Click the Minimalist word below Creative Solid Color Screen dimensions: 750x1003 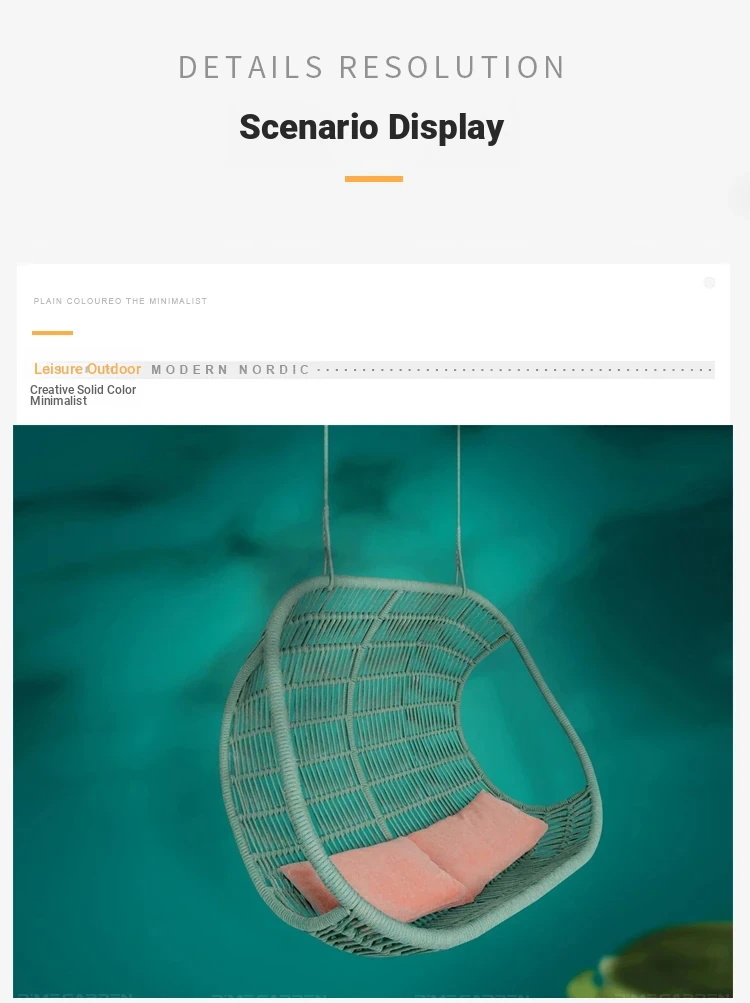point(58,401)
